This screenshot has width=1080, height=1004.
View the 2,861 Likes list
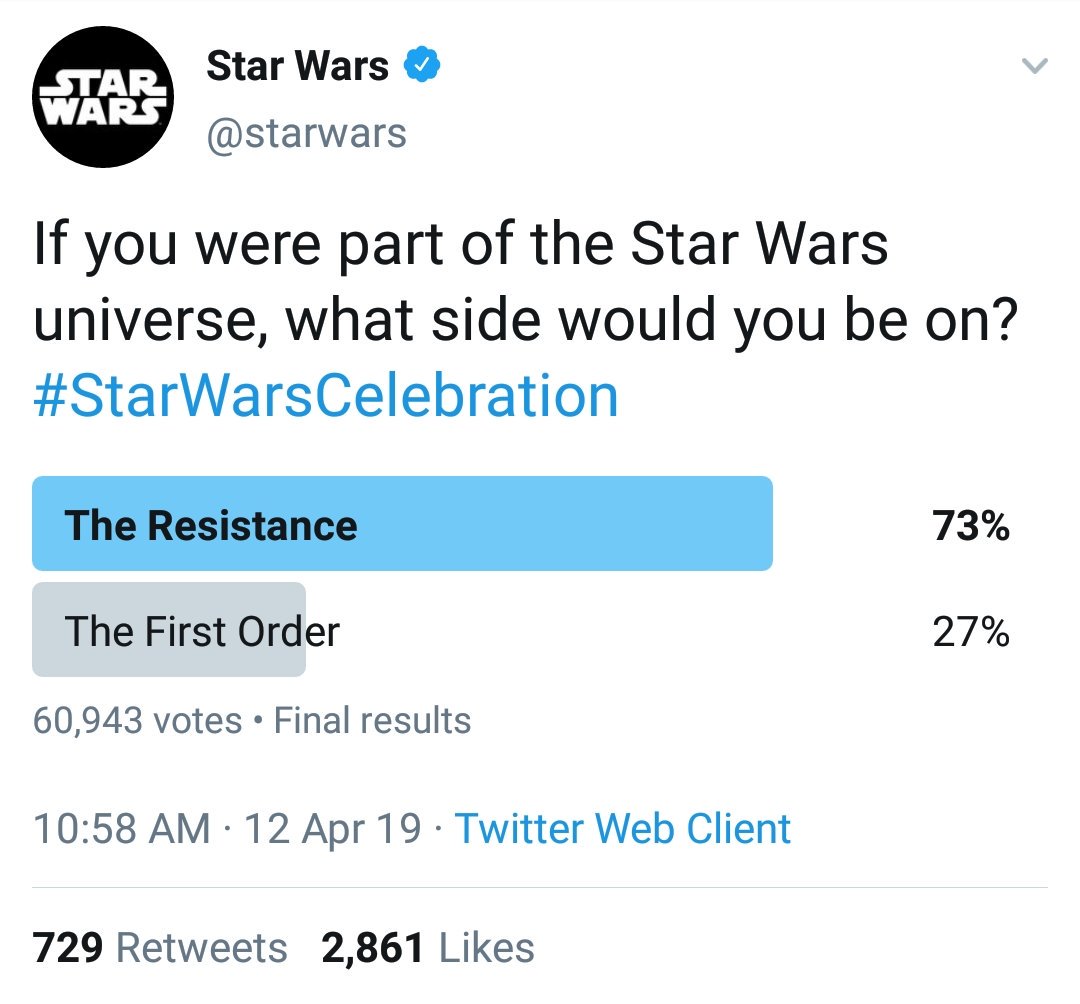tap(428, 948)
